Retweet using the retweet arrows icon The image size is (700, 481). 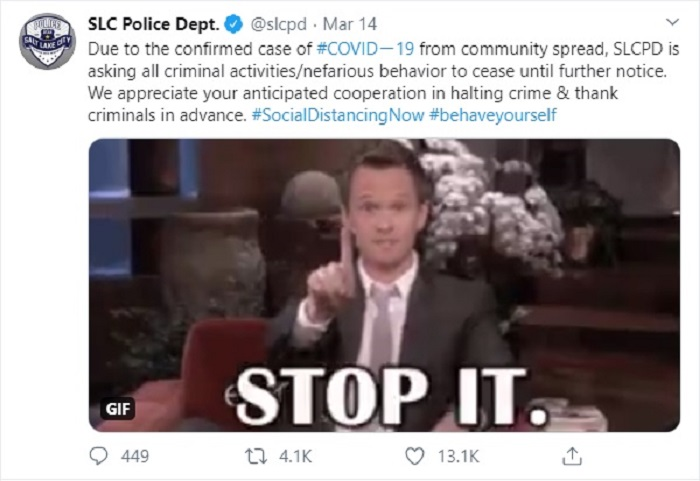click(x=256, y=456)
